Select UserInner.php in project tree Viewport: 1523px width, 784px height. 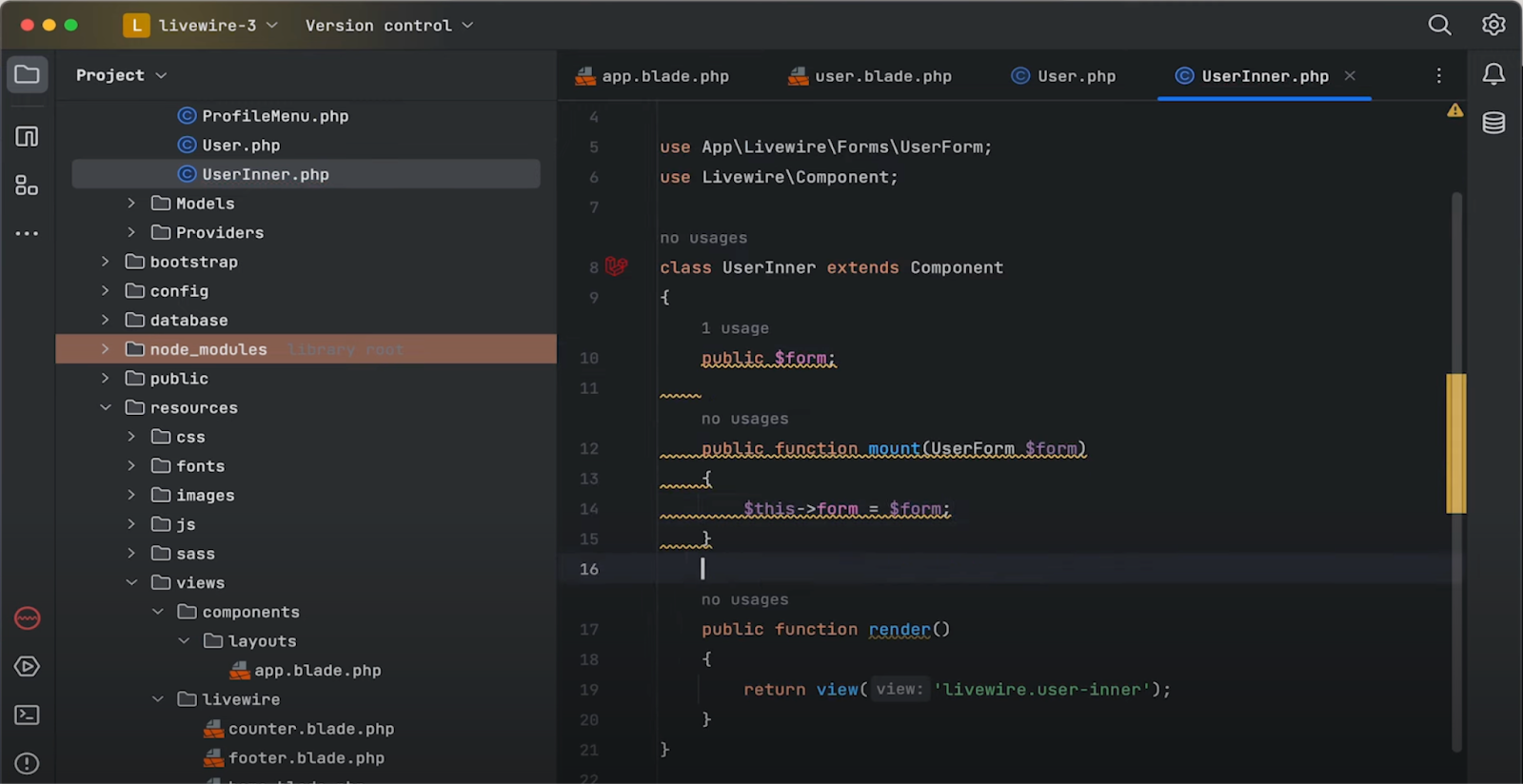[x=307, y=174]
